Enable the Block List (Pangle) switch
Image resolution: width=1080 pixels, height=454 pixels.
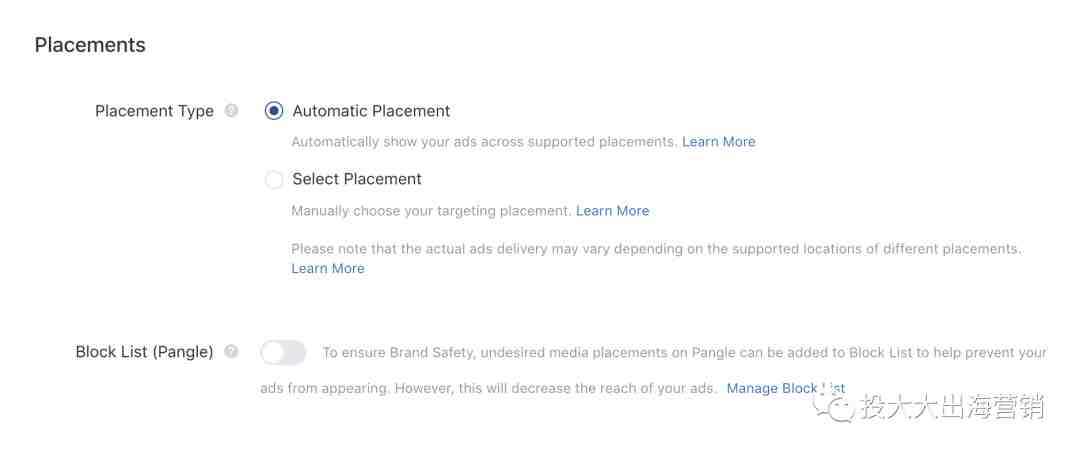point(283,352)
